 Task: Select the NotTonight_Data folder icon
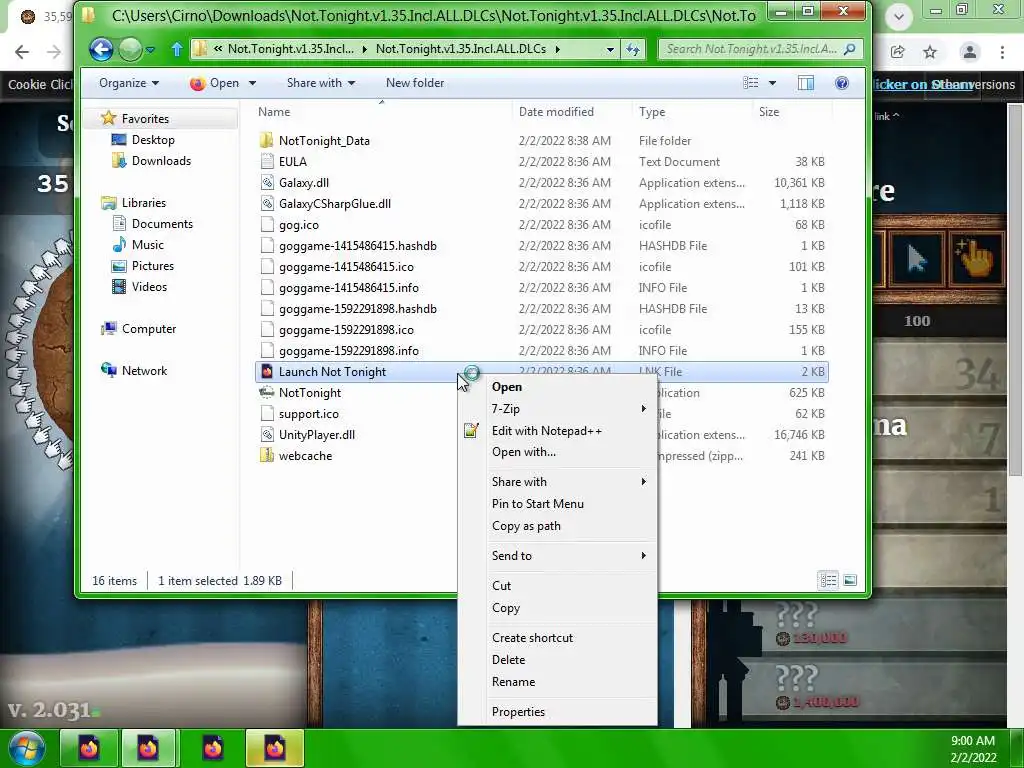266,140
